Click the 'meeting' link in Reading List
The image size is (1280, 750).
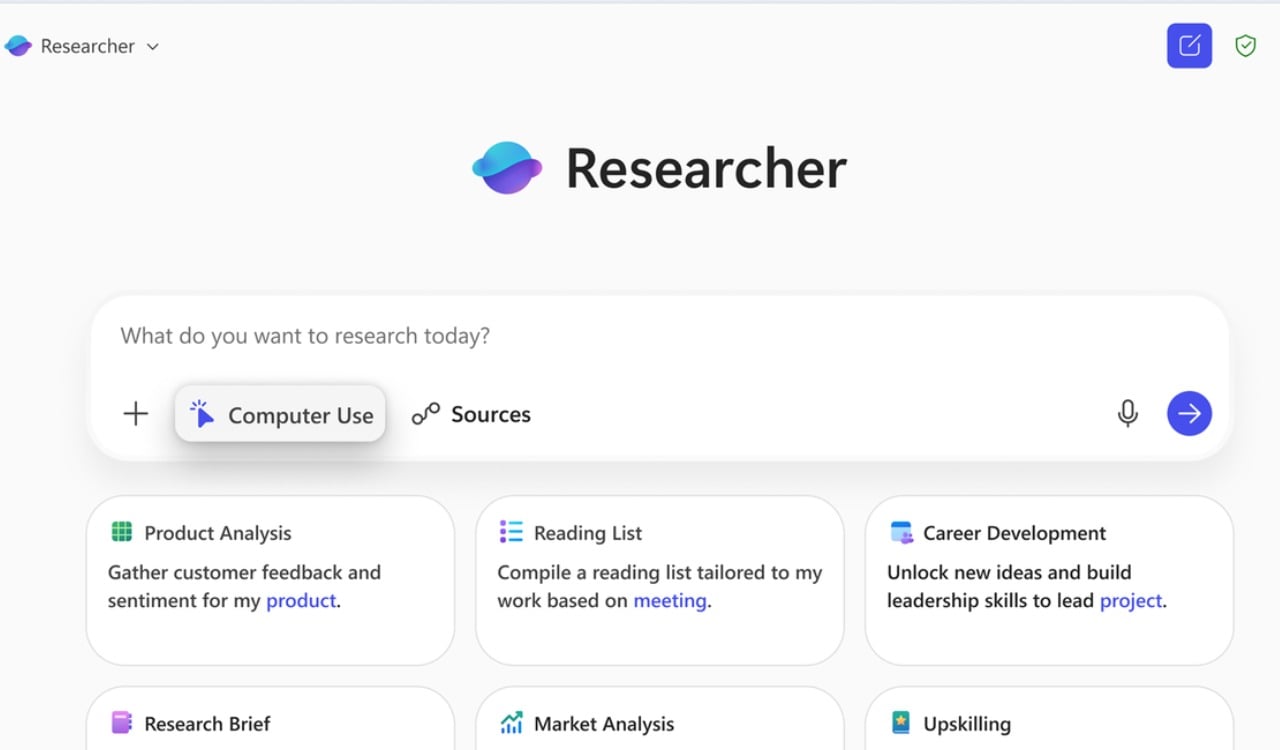pyautogui.click(x=670, y=601)
